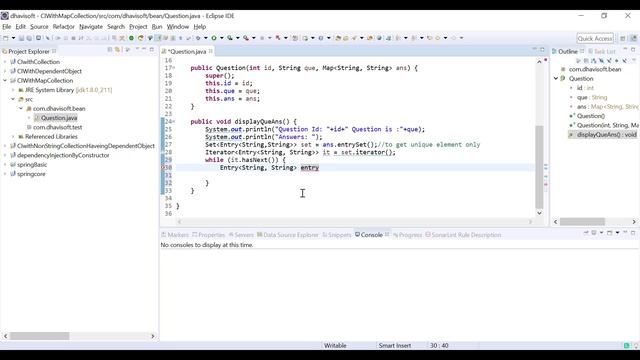Open the File menu
This screenshot has width=640, height=360.
point(7,27)
